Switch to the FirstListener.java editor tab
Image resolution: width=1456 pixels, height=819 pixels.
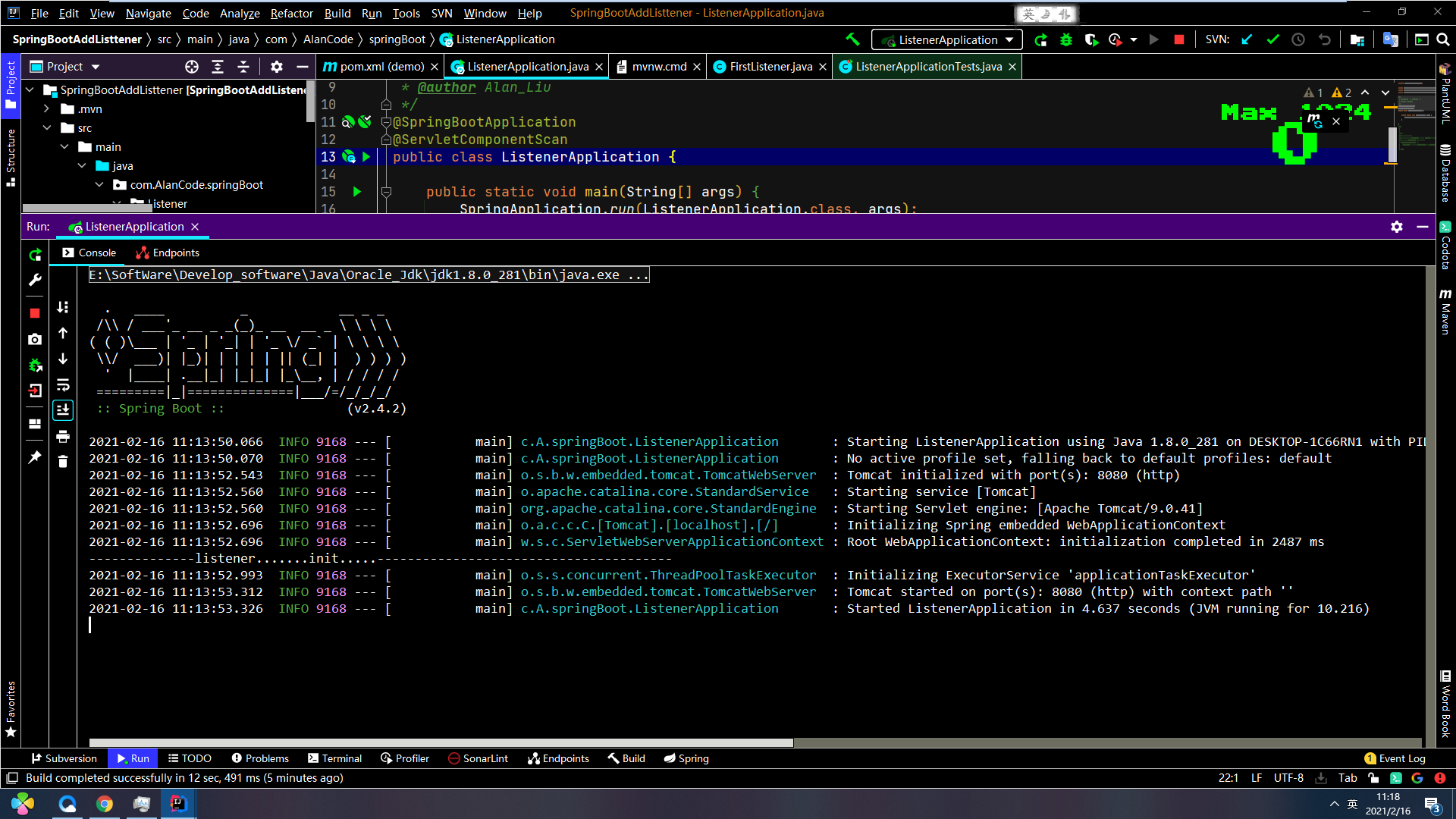coord(770,67)
